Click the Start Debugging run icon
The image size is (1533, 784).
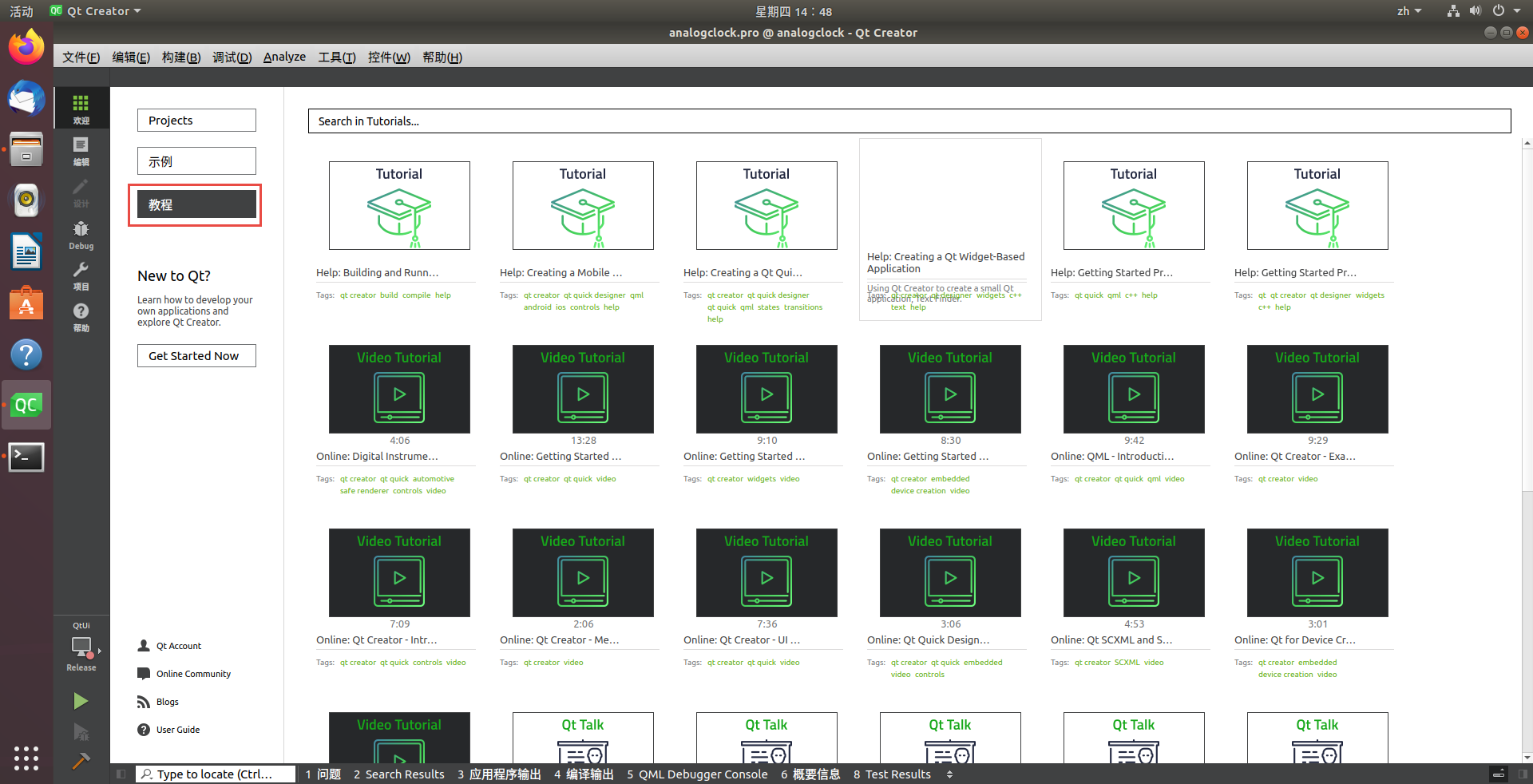tap(81, 731)
